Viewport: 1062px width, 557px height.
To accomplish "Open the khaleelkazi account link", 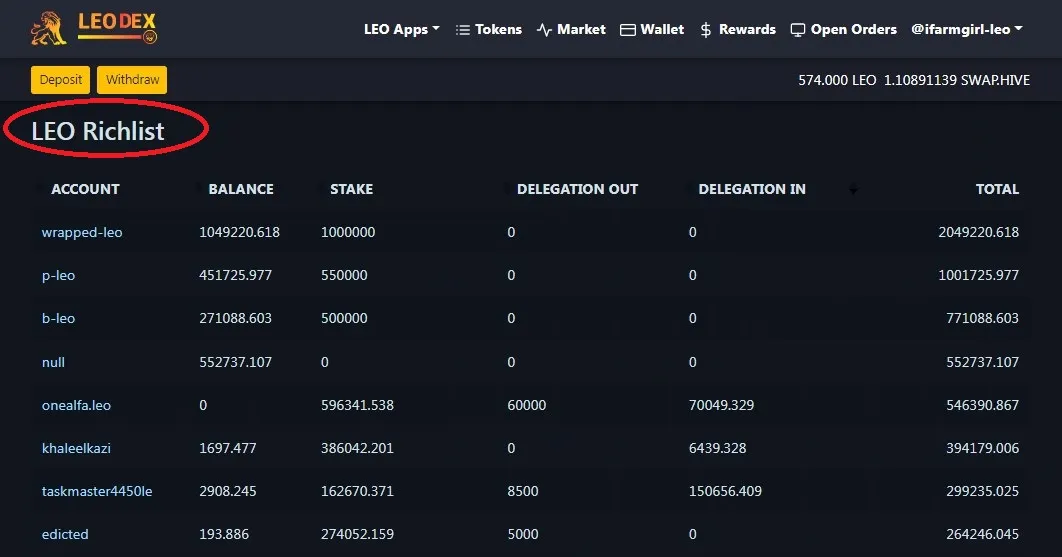I will point(76,448).
